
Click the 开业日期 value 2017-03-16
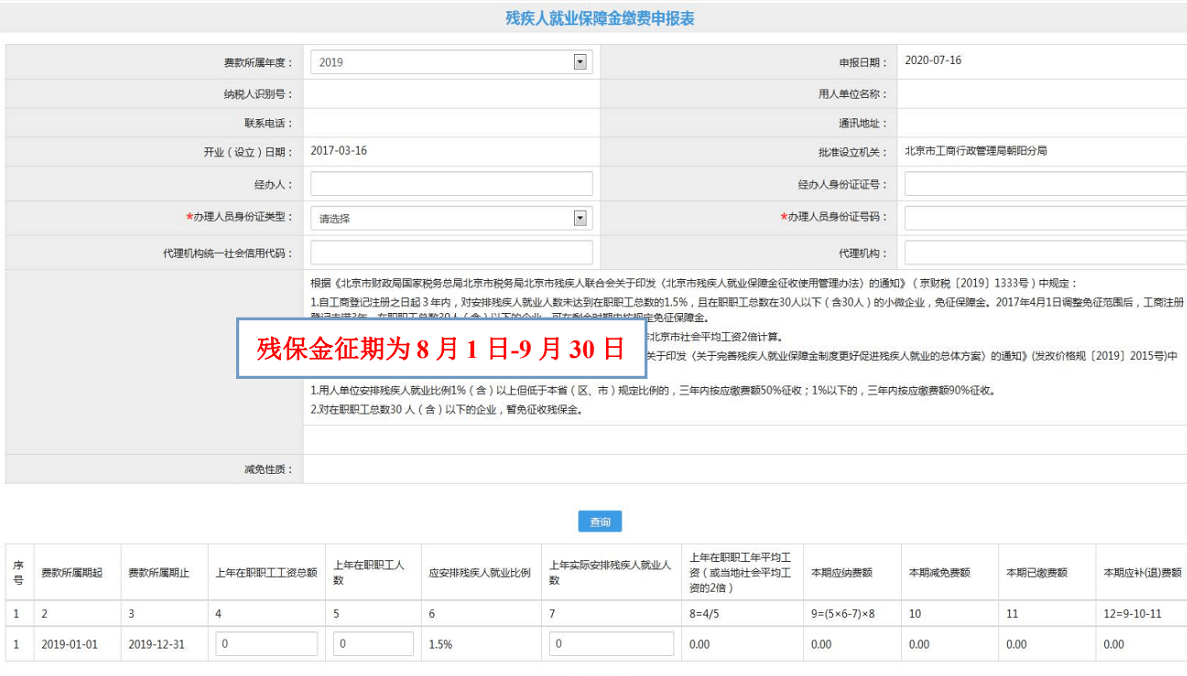point(338,151)
